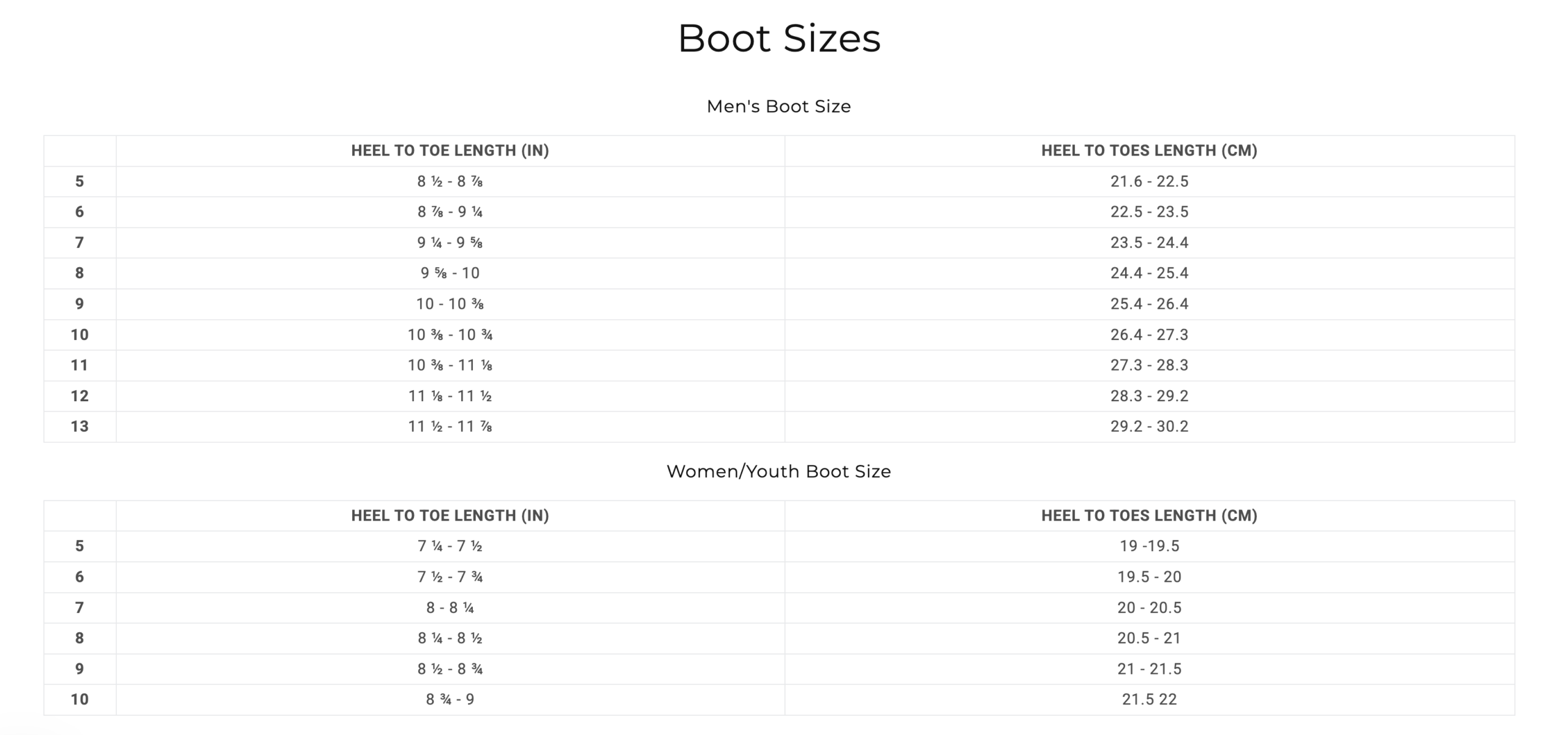Click the "11 ⅛ - 11 ½" inches cell

tap(450, 396)
